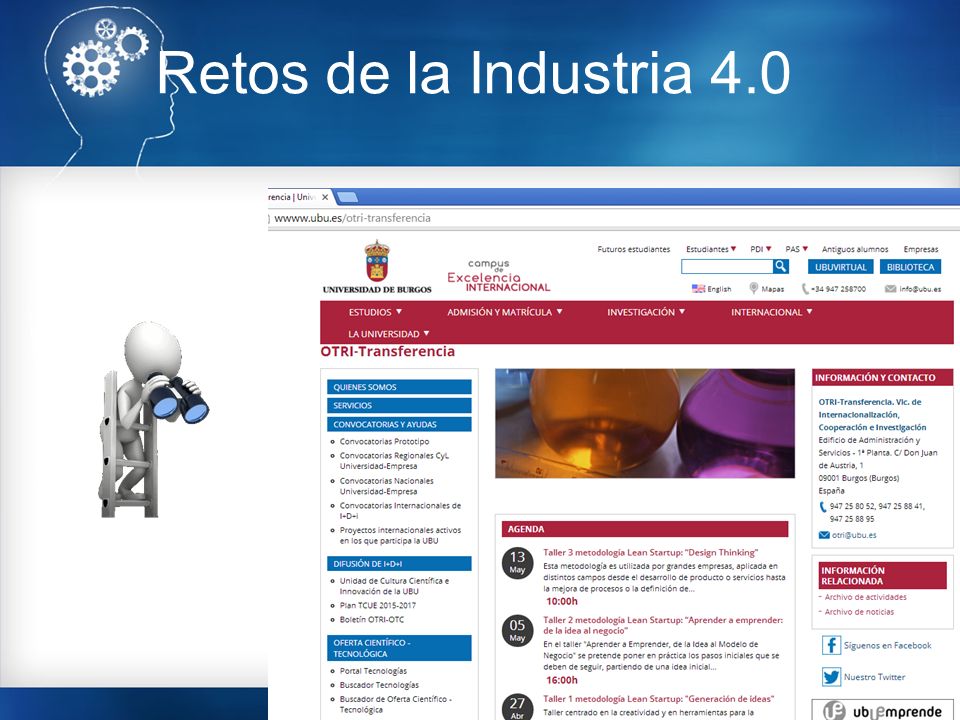This screenshot has height=720, width=960.
Task: Click OTRI-Transferencia. Vic. de Internacionalización contact link
Action: 872,414
